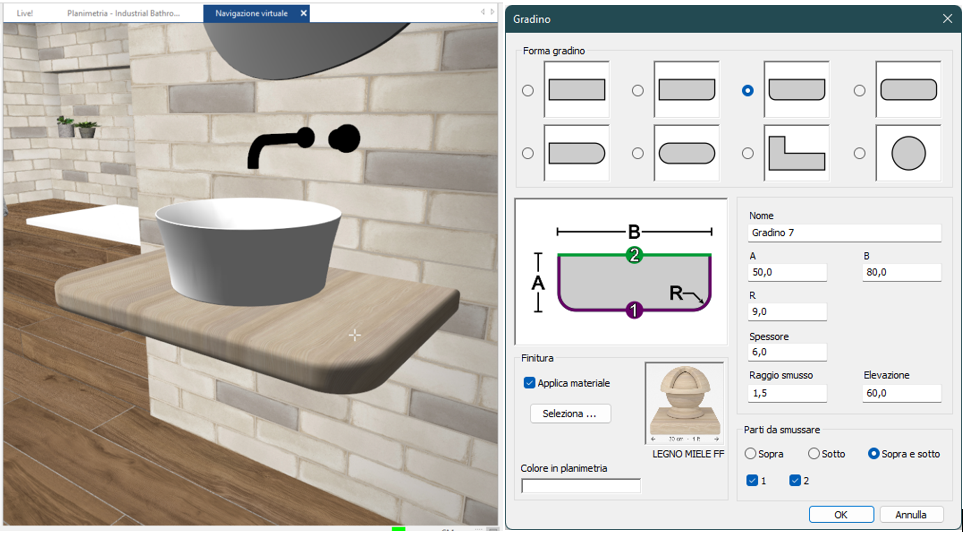
Task: Open the Live! tab
Action: point(25,13)
